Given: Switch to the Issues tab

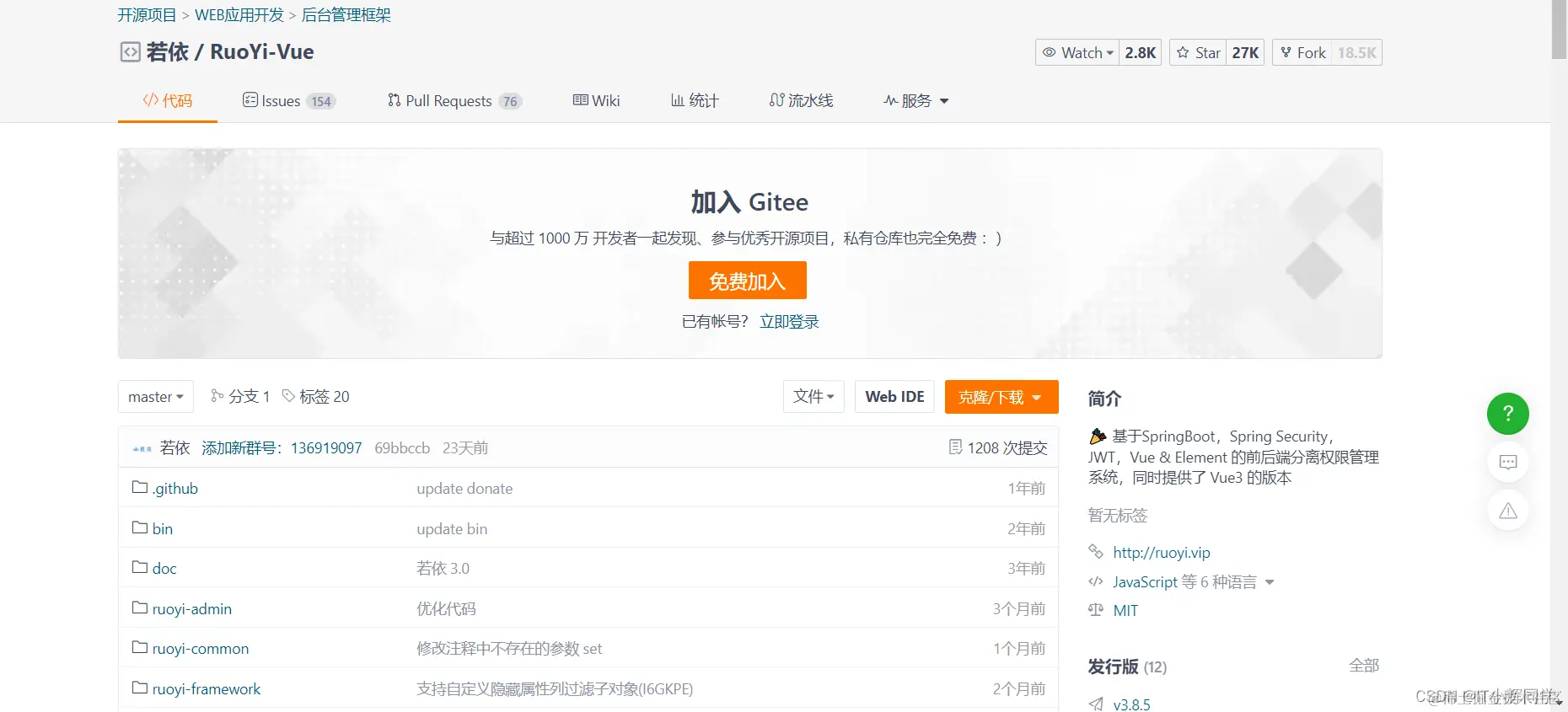Looking at the screenshot, I should 289,101.
